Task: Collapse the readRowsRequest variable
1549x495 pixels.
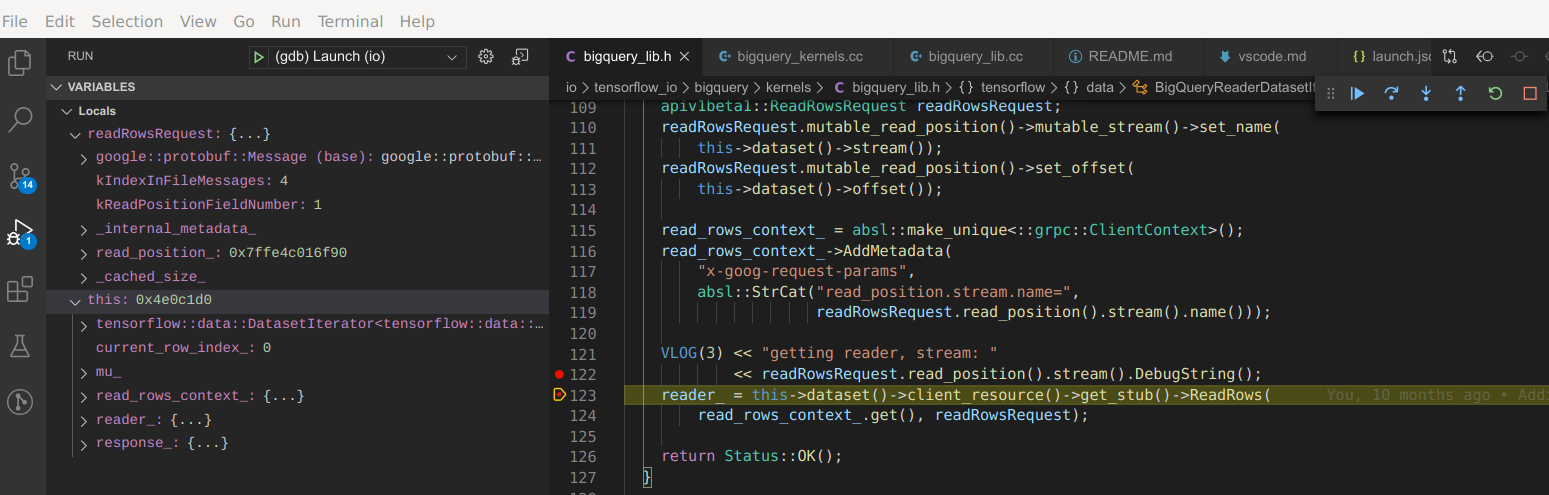Action: [77, 134]
